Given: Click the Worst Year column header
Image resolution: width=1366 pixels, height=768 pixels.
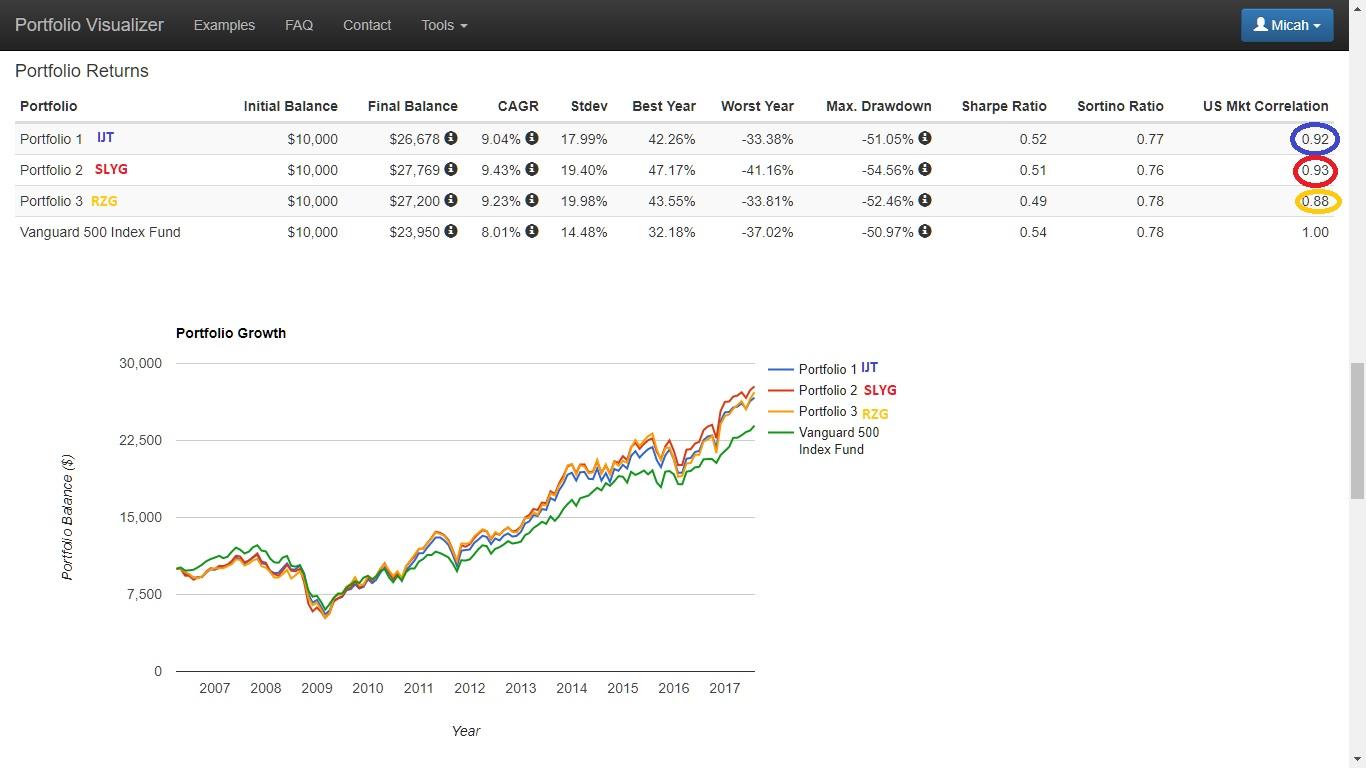Looking at the screenshot, I should click(x=757, y=106).
